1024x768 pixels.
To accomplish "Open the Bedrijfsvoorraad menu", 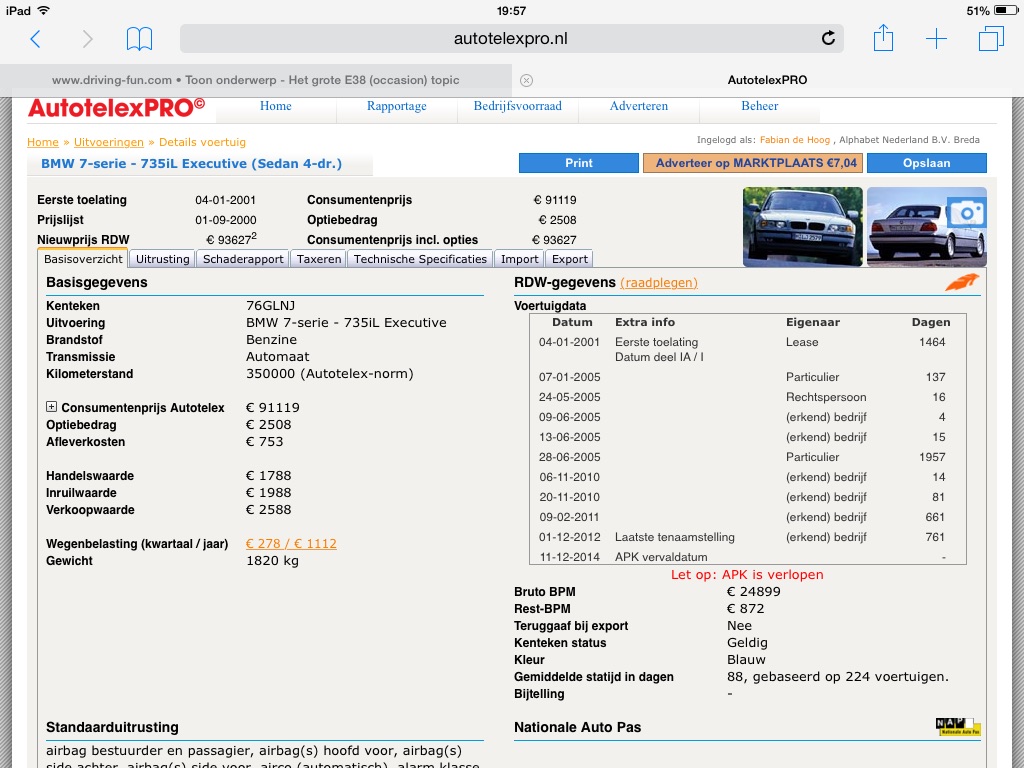I will point(517,106).
